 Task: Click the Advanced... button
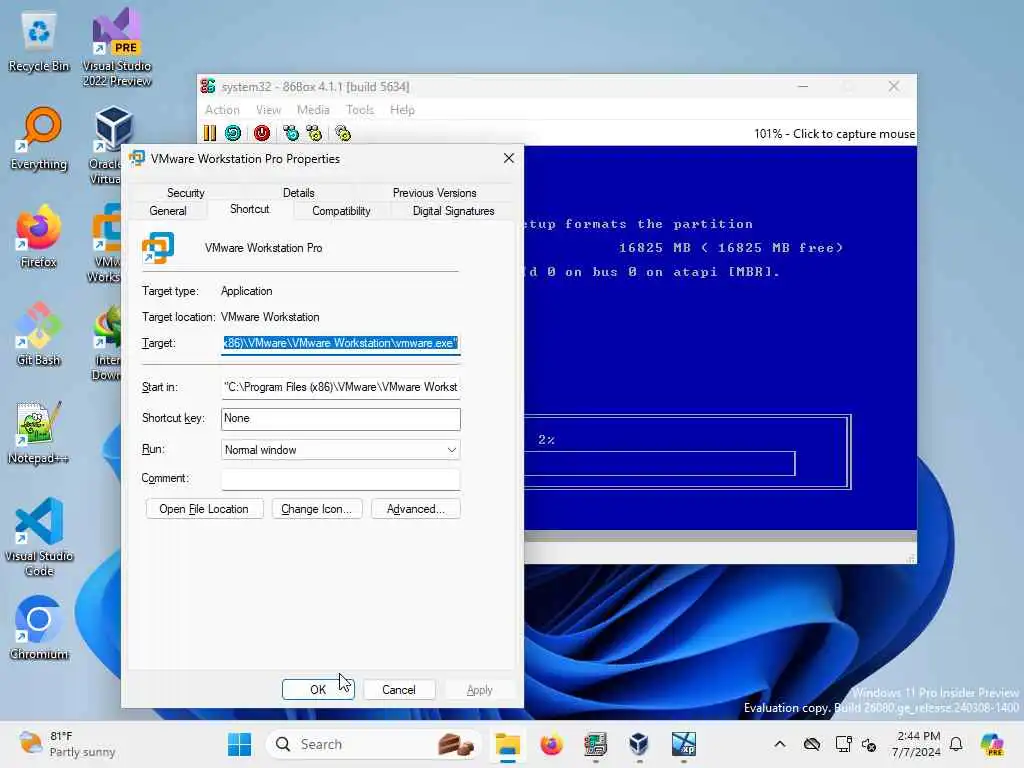pos(415,509)
